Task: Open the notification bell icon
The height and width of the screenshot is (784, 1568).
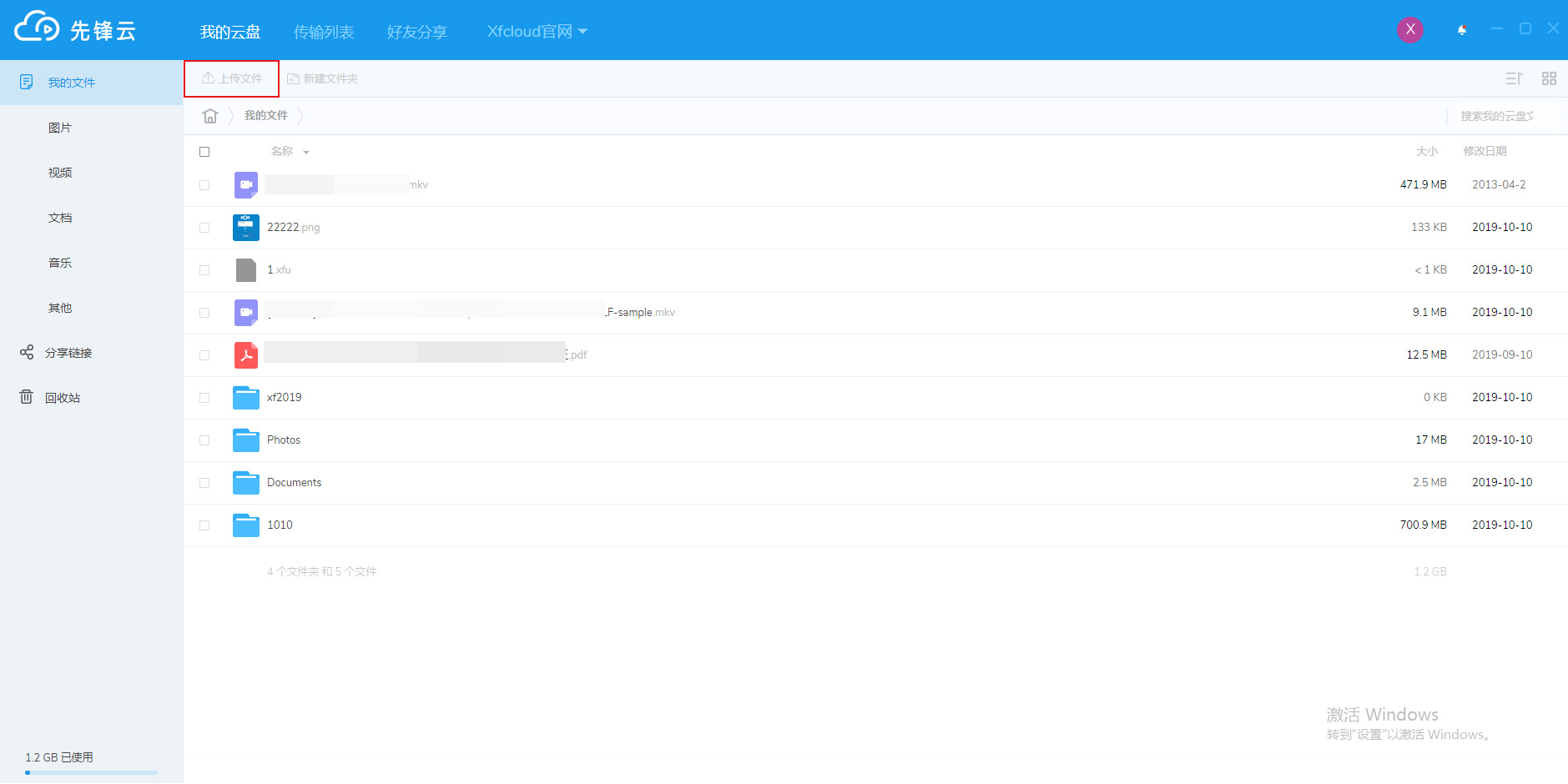Action: (x=1462, y=30)
